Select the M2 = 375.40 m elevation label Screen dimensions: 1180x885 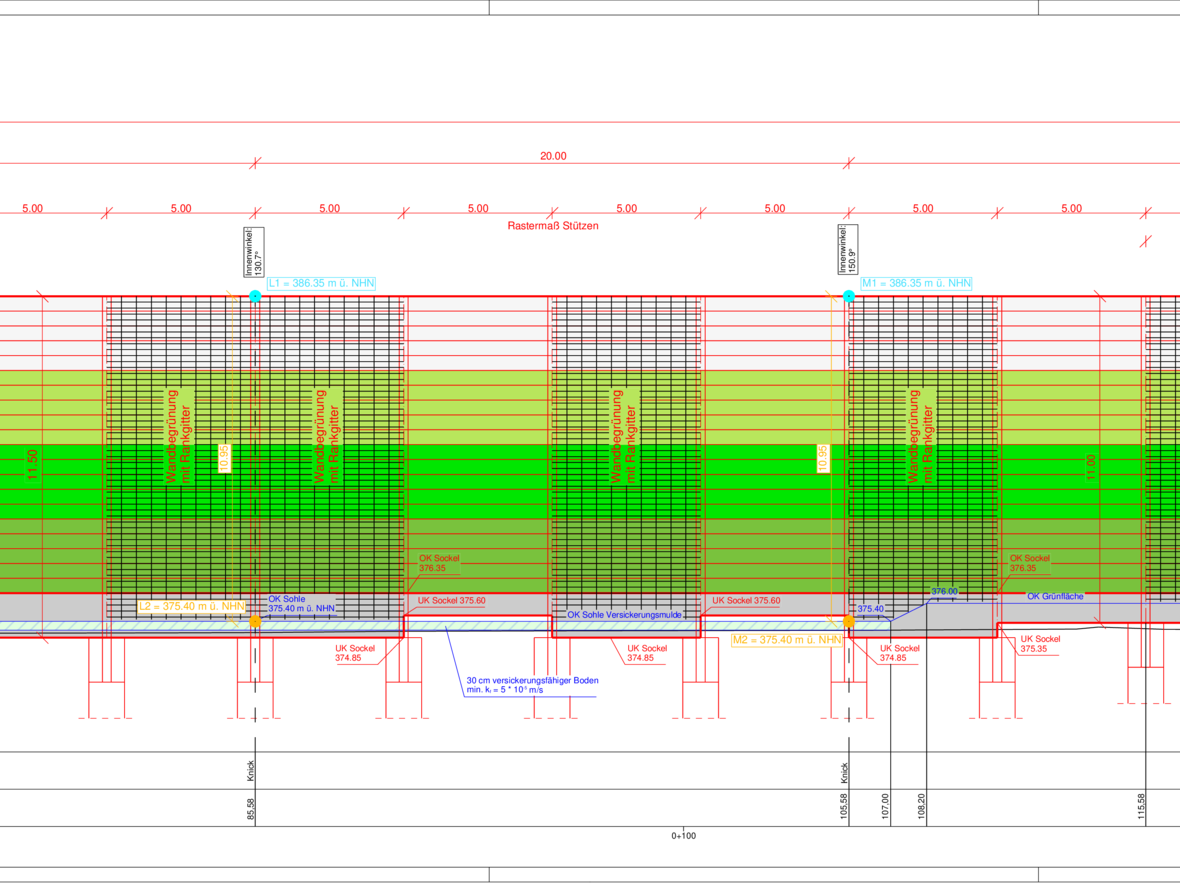tap(786, 639)
